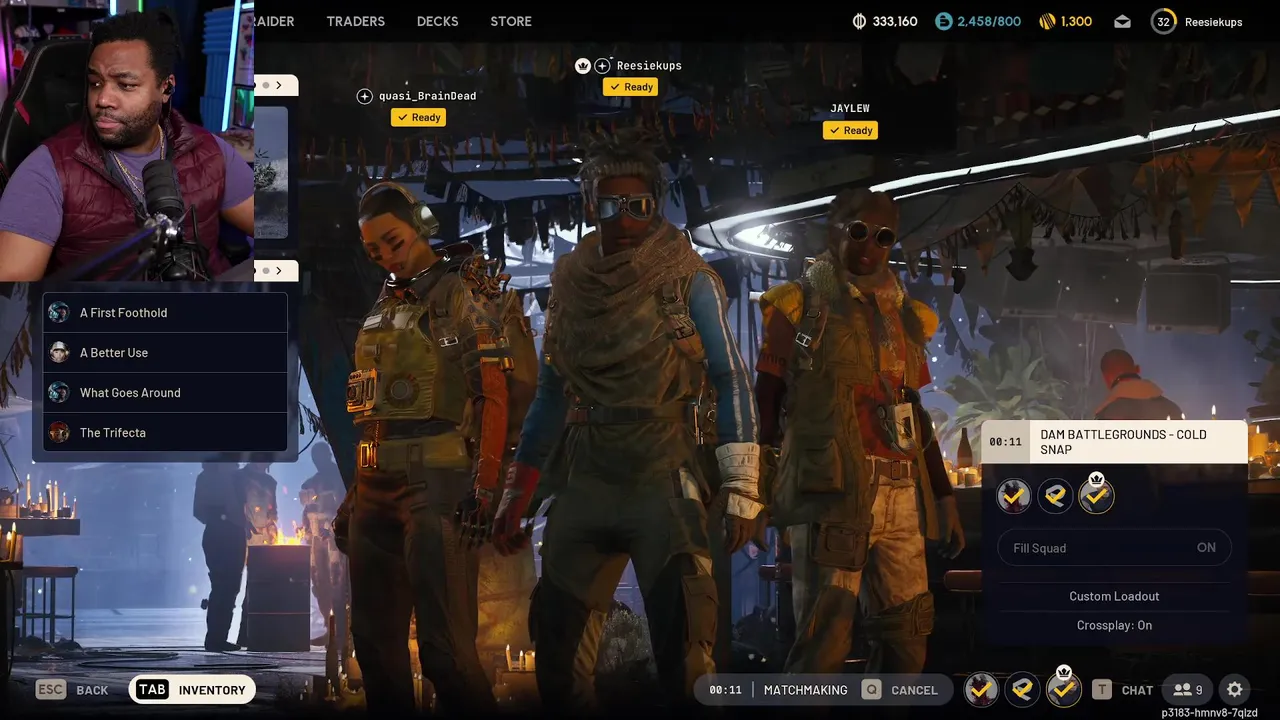Image resolution: width=1280 pixels, height=720 pixels.
Task: Click the TAB key icon
Action: 152,689
